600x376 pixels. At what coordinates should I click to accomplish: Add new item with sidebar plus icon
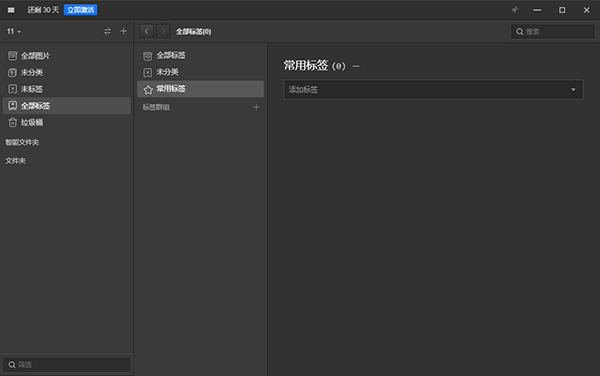[123, 31]
